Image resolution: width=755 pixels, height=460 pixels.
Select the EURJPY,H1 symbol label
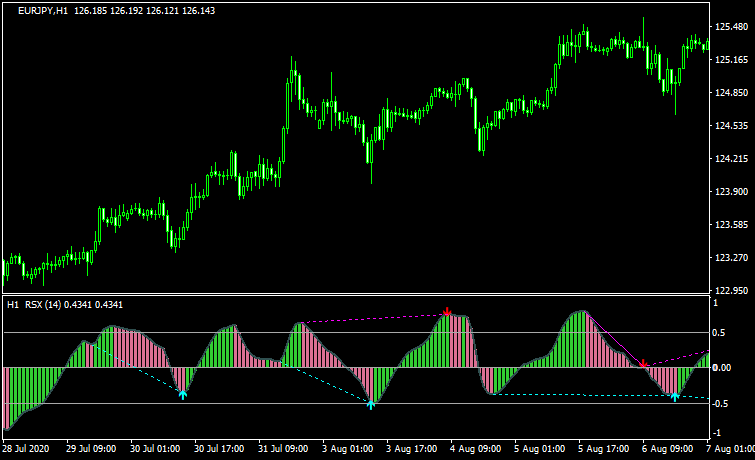coord(47,10)
